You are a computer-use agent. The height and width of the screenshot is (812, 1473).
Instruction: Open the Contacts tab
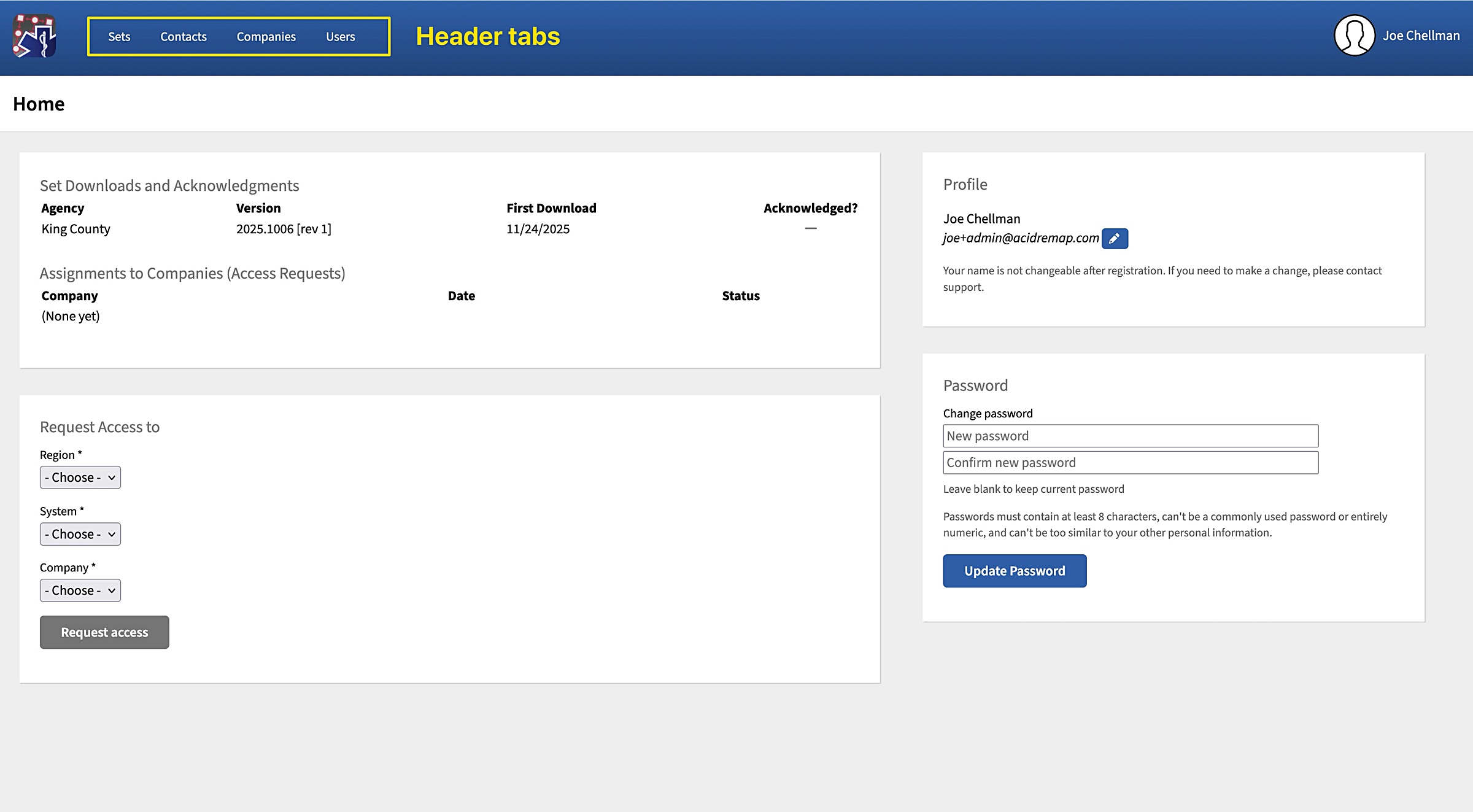(183, 36)
